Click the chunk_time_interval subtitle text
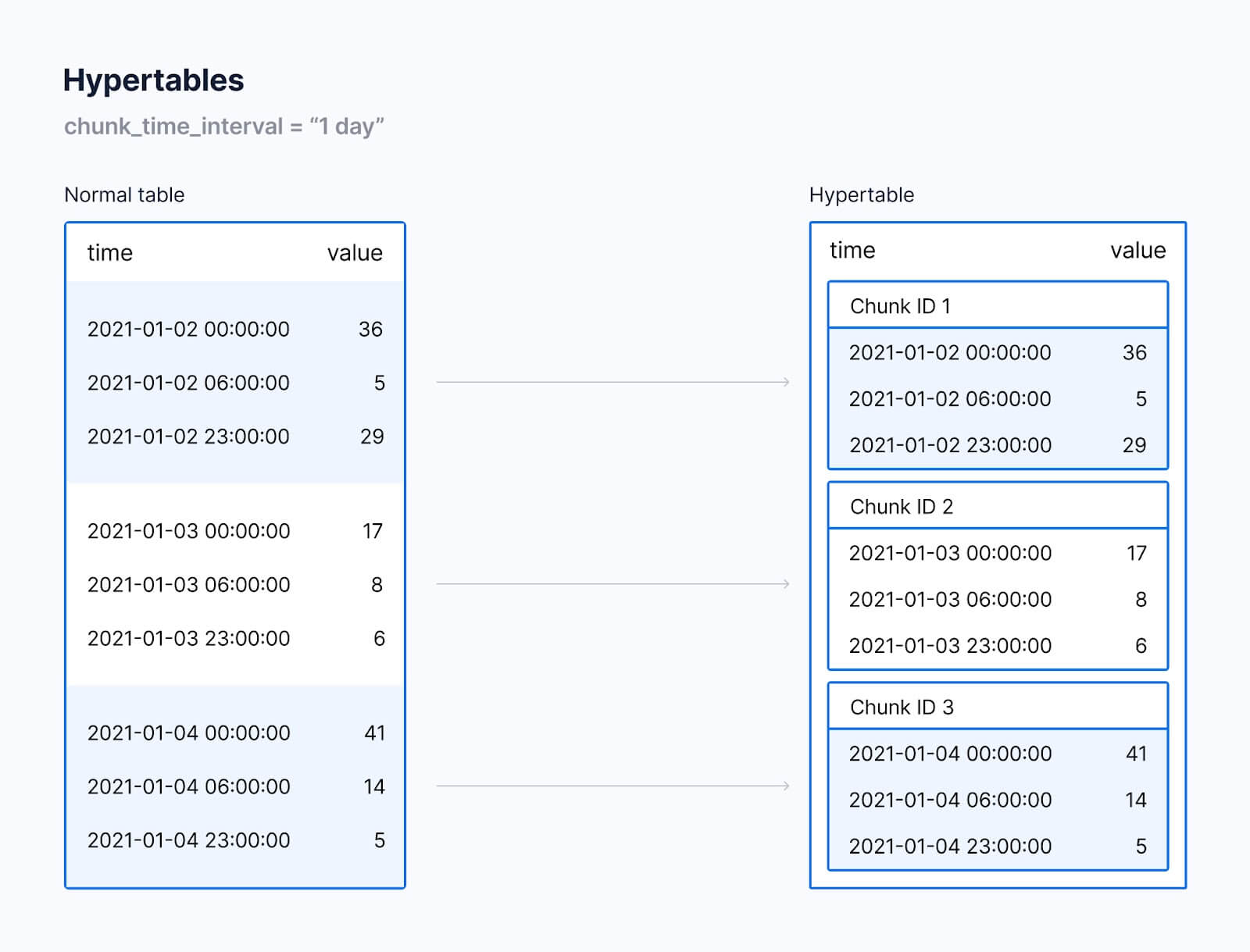 [223, 127]
